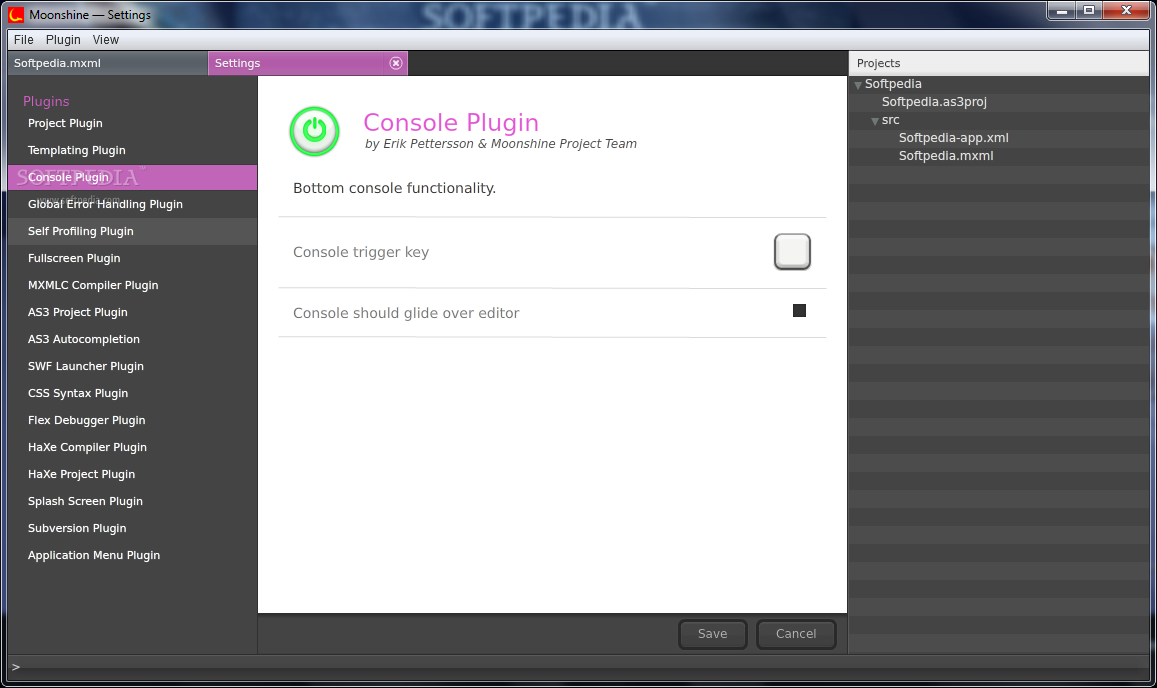Open Softpedia-app.xml in Projects tree
Screen dimensions: 1157x688
pyautogui.click(x=953, y=138)
